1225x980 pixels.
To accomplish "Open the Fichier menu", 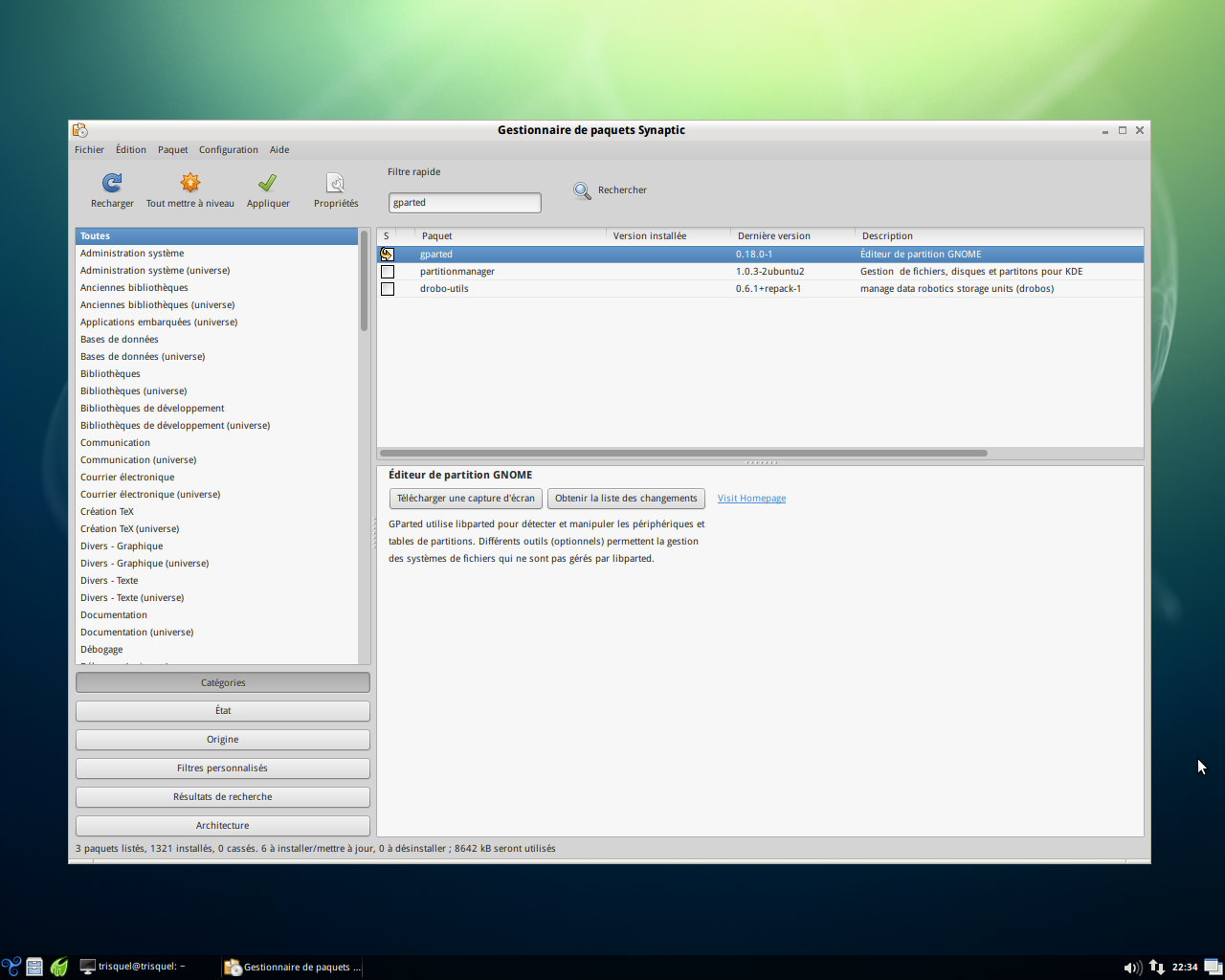I will pyautogui.click(x=89, y=150).
